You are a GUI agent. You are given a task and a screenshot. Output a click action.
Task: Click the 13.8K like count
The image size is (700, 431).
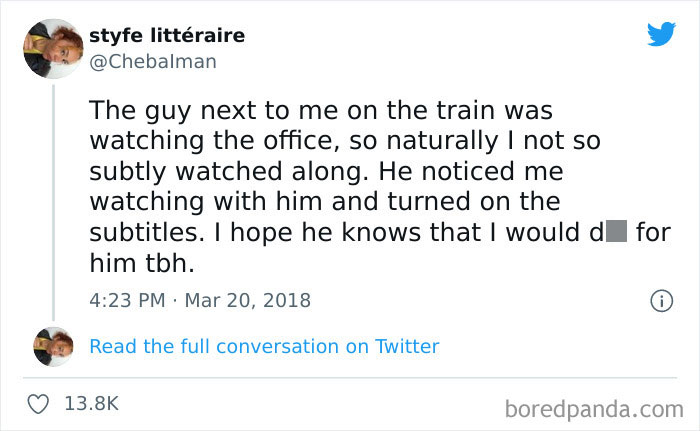coord(91,404)
